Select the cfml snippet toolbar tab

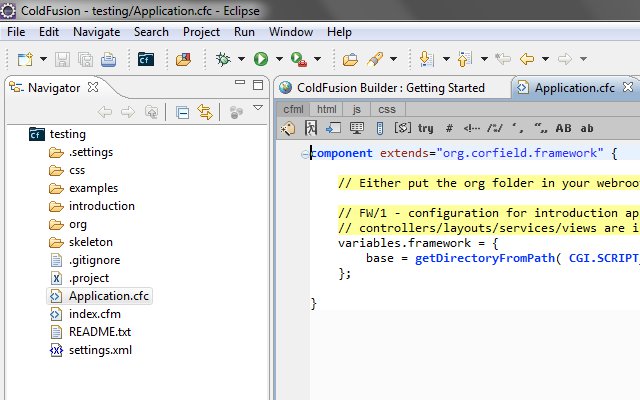point(293,109)
